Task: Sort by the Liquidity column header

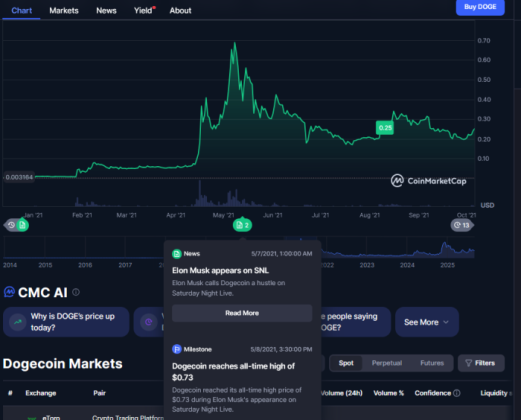Action: click(x=494, y=393)
